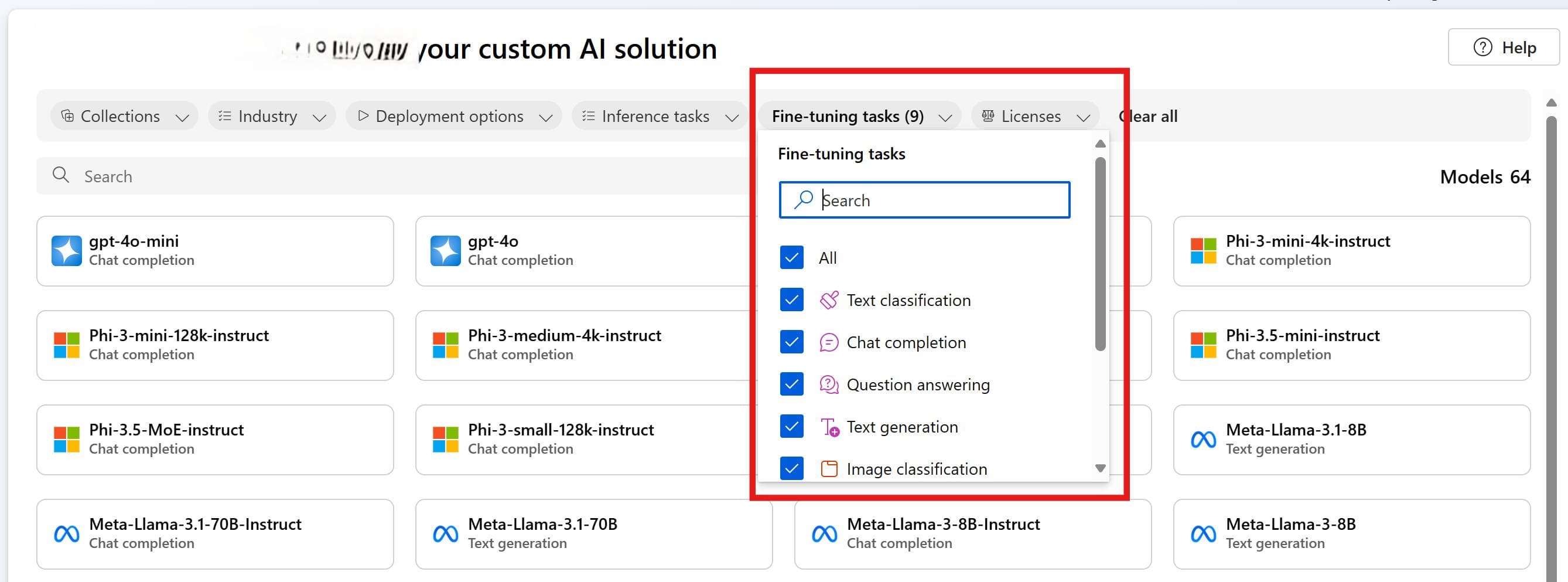Open Meta-Llama-3.1-70B-Instruct model card title

click(196, 524)
